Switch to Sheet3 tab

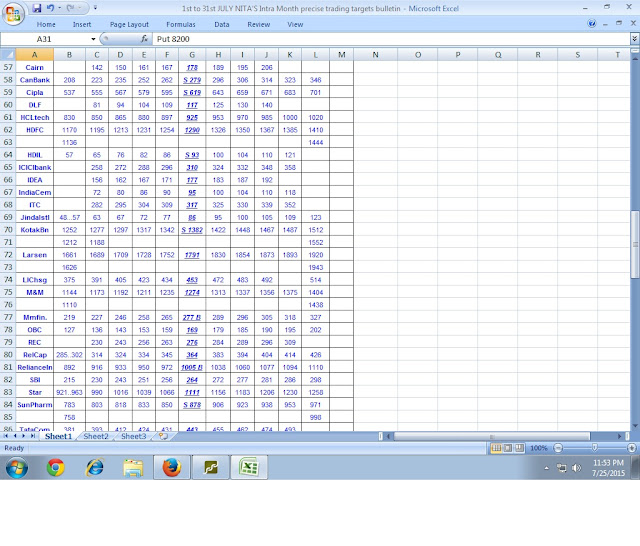(x=133, y=436)
